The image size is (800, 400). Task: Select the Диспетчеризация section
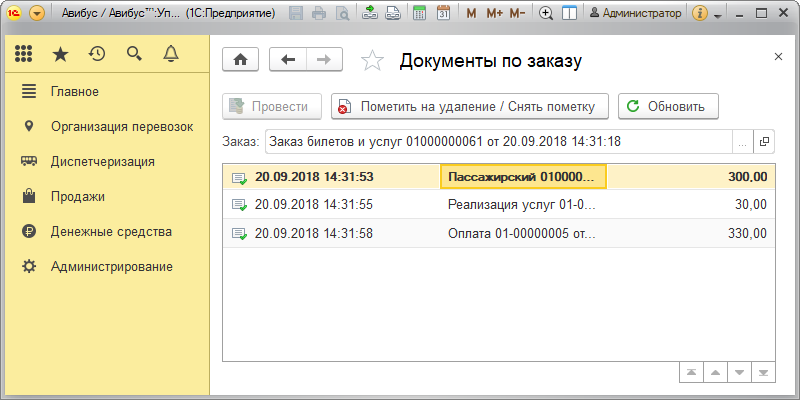click(102, 160)
